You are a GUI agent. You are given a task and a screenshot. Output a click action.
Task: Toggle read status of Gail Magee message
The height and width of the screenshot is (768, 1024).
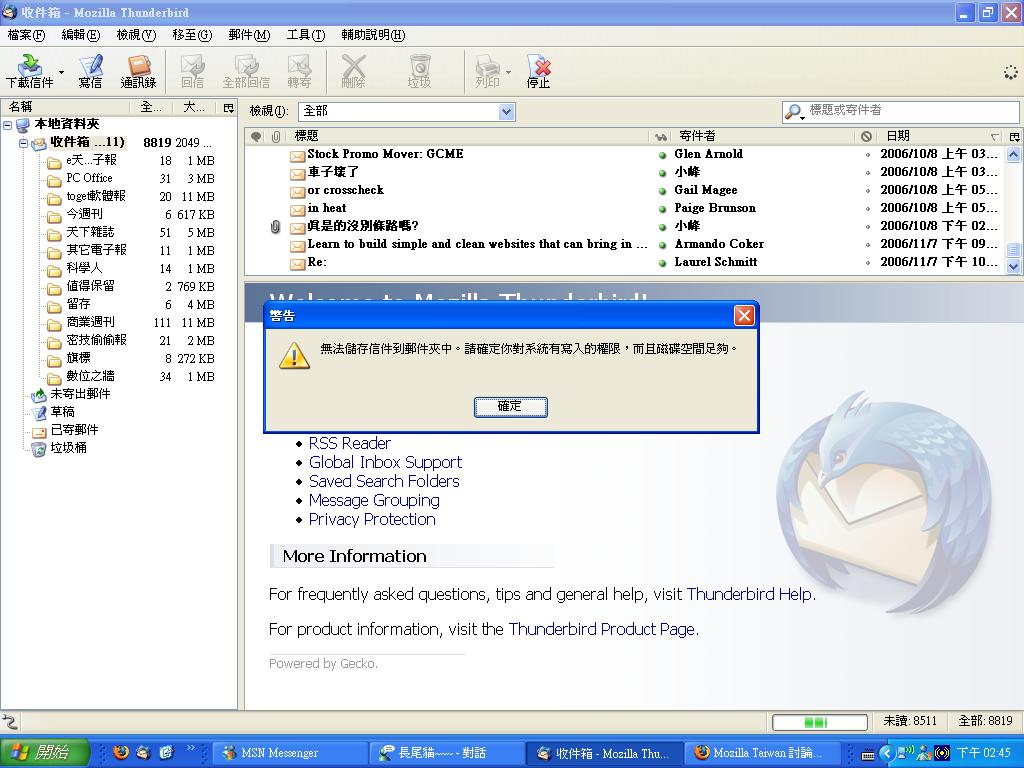(662, 191)
